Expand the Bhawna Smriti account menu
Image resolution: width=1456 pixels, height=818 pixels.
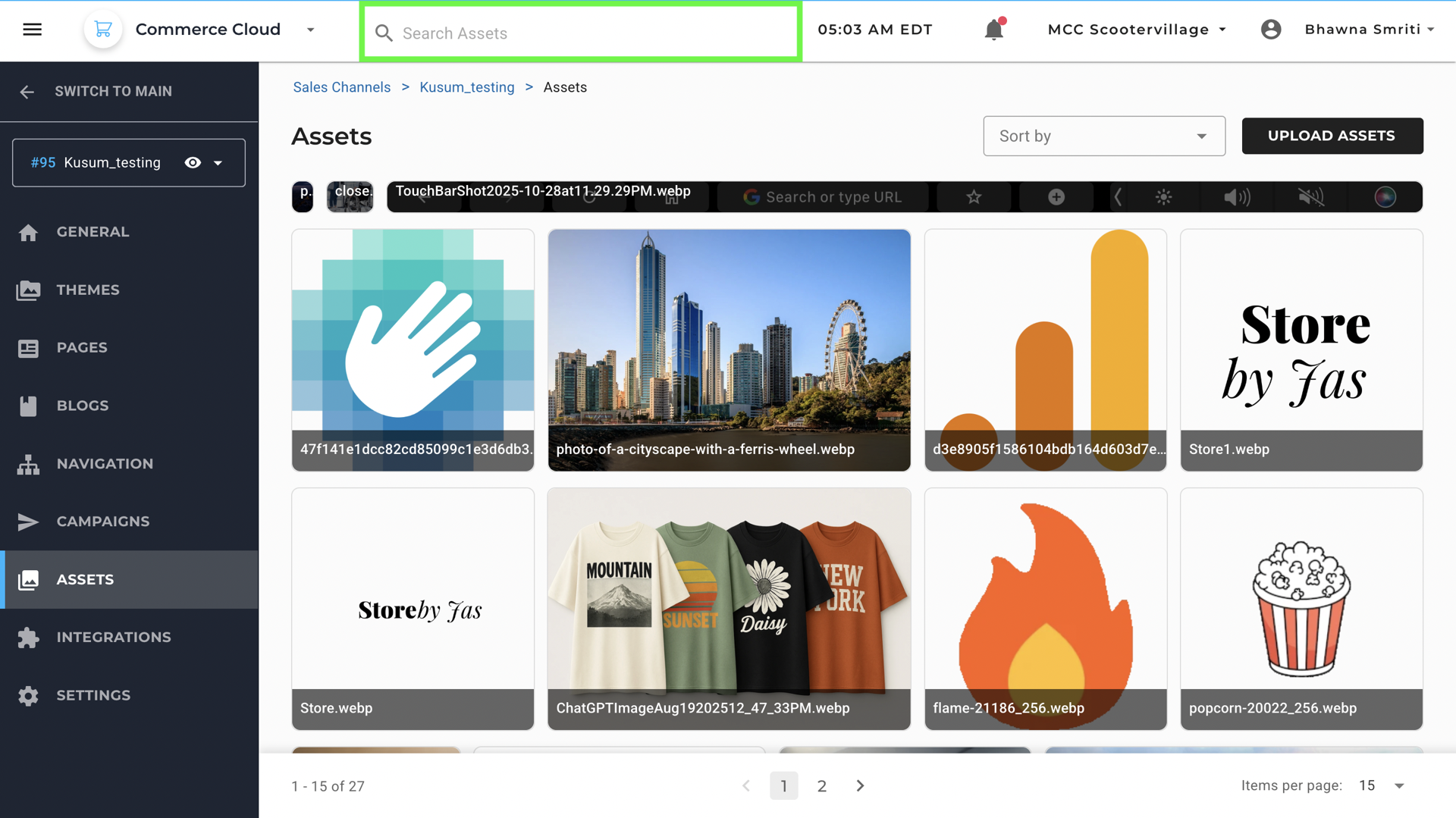(1370, 30)
